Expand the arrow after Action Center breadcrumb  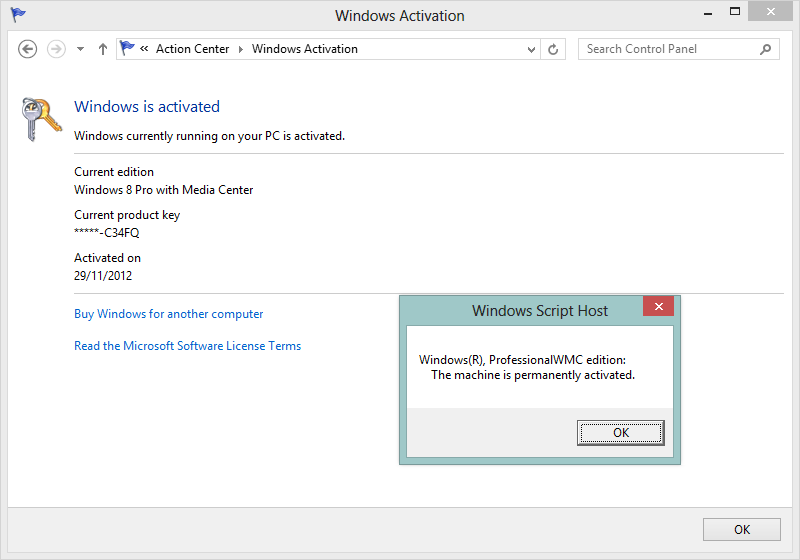pos(240,49)
